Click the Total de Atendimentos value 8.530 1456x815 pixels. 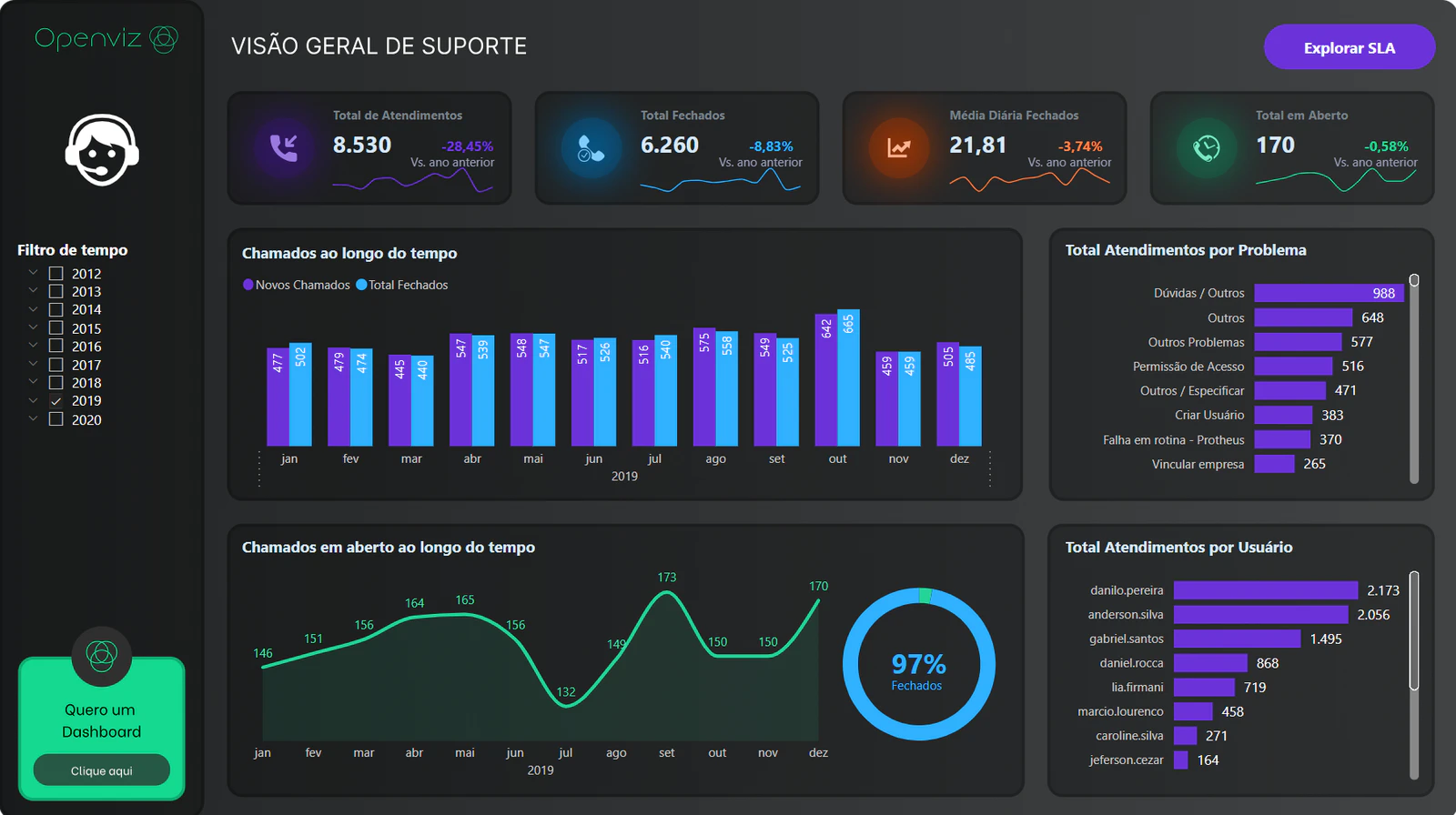(x=362, y=145)
